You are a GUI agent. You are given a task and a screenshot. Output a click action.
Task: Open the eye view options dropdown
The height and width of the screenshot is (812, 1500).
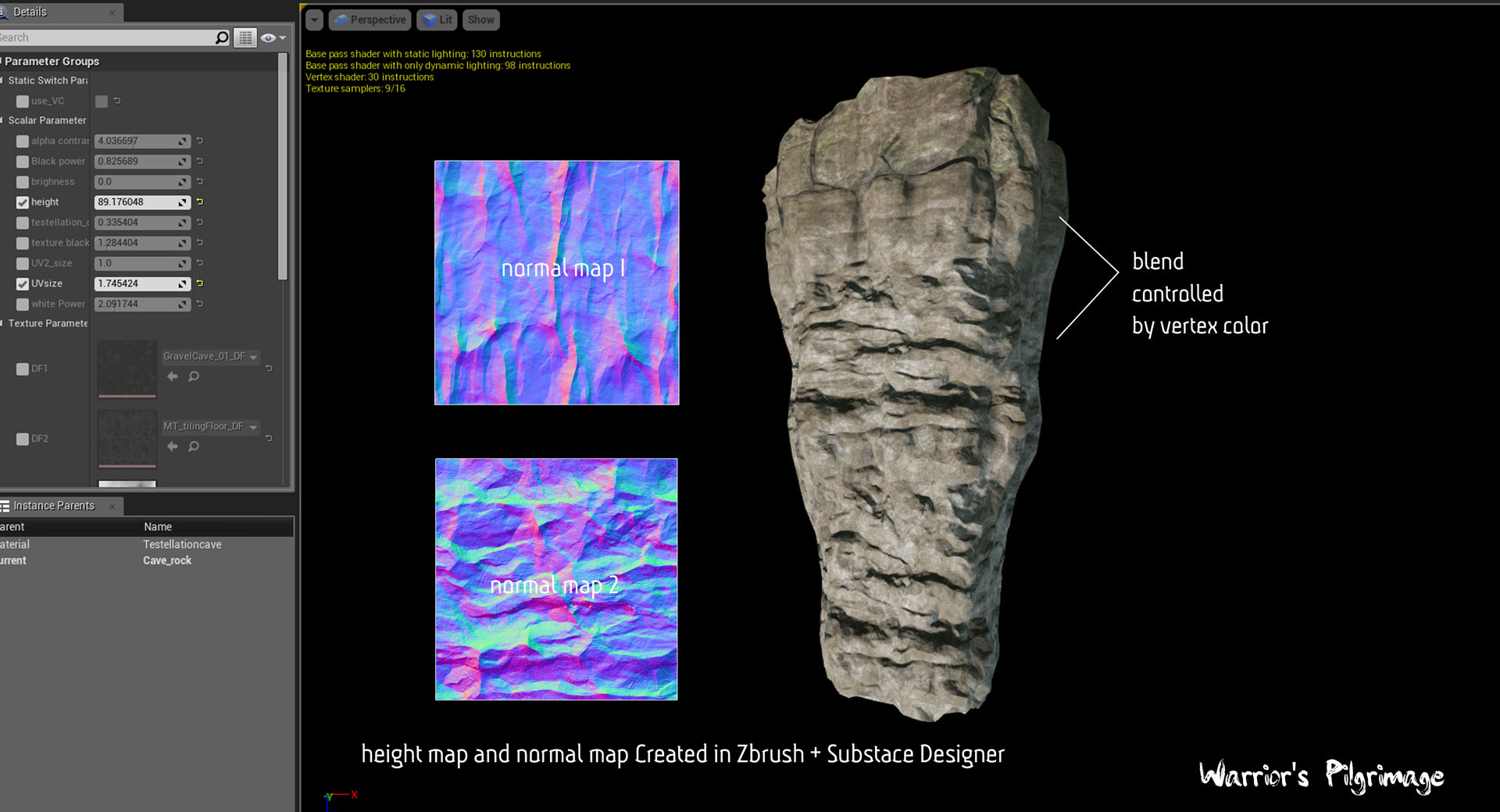[272, 37]
